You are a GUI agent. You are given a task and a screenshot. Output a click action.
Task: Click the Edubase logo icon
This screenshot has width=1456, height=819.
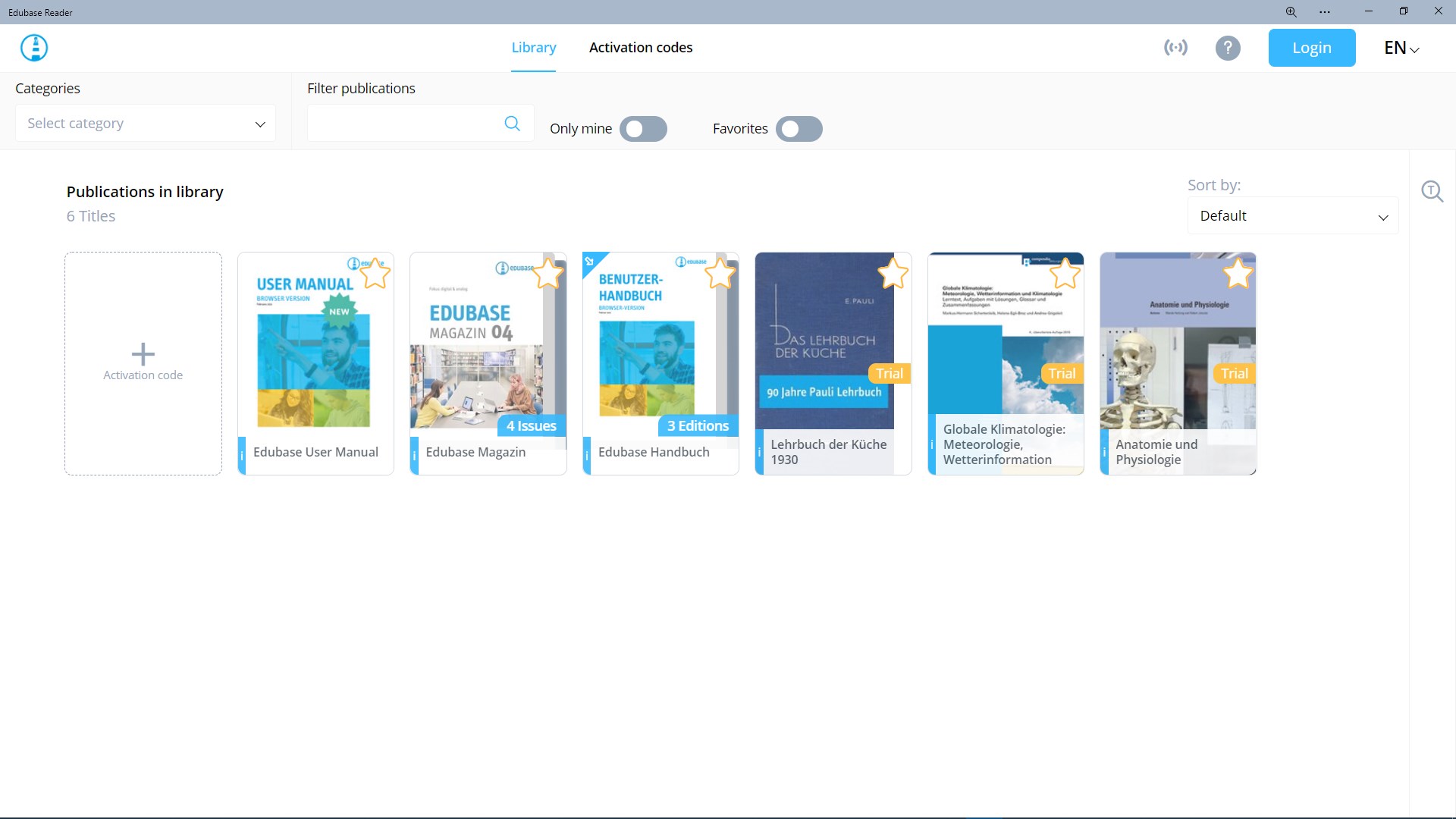pyautogui.click(x=34, y=48)
